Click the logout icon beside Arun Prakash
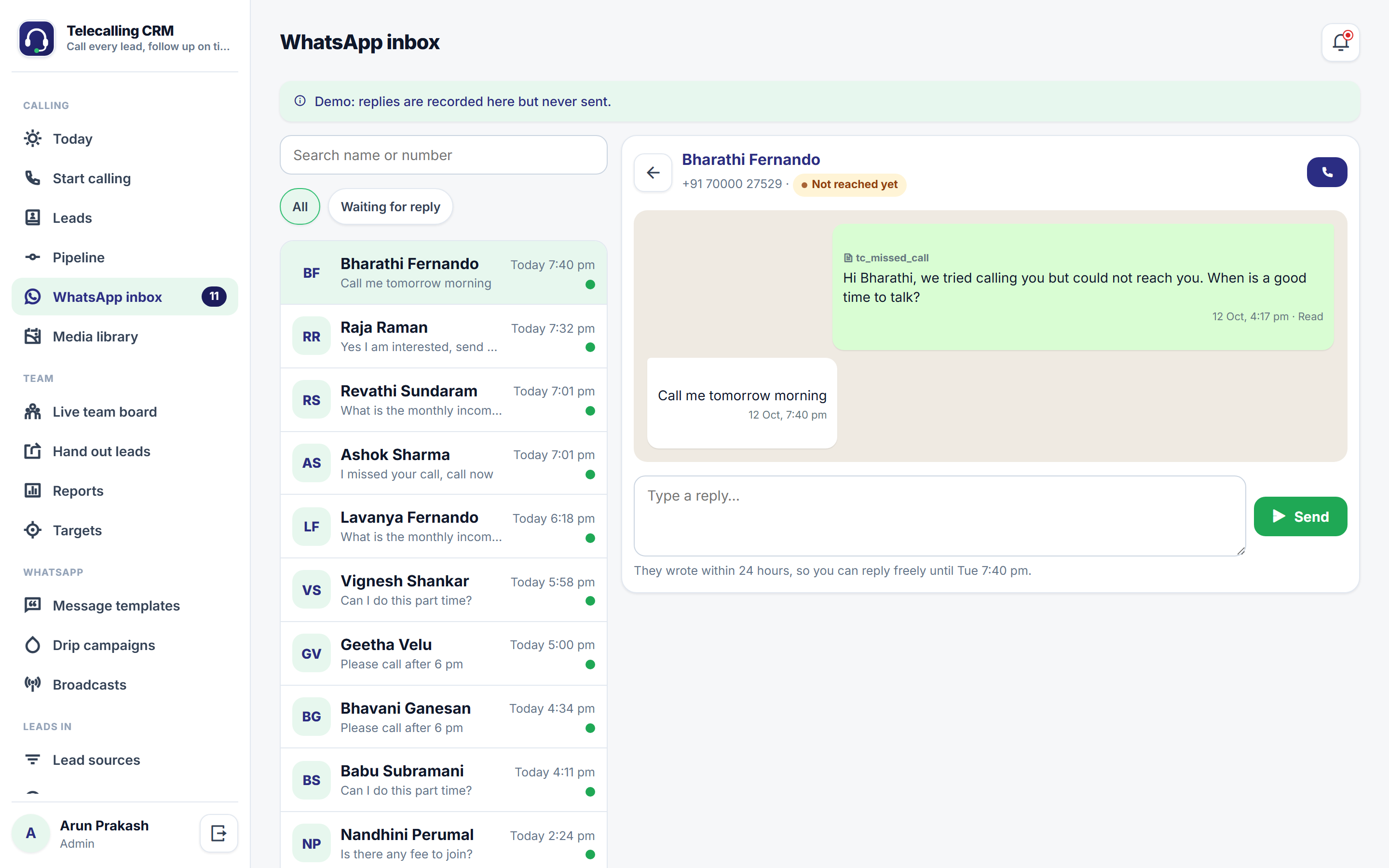 pos(218,833)
